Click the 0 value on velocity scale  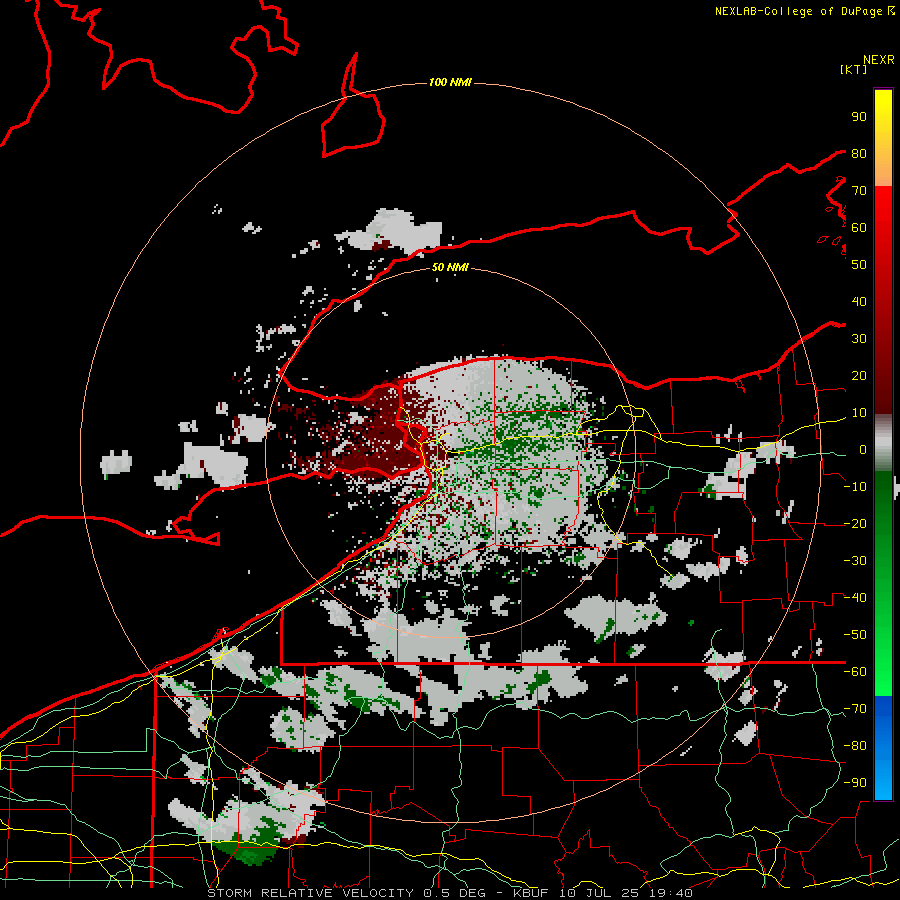[862, 450]
